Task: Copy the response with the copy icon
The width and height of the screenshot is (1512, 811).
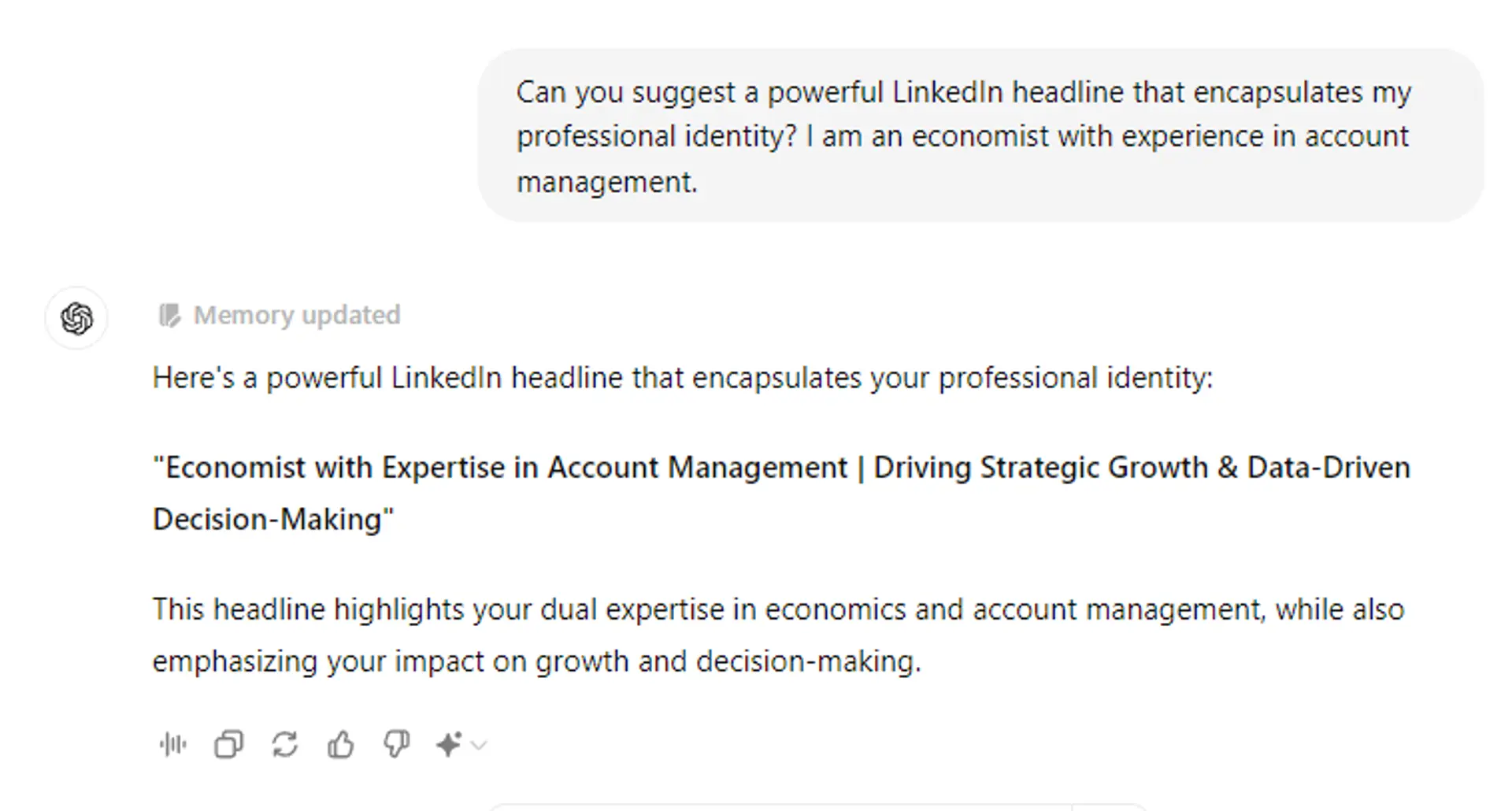Action: click(228, 744)
